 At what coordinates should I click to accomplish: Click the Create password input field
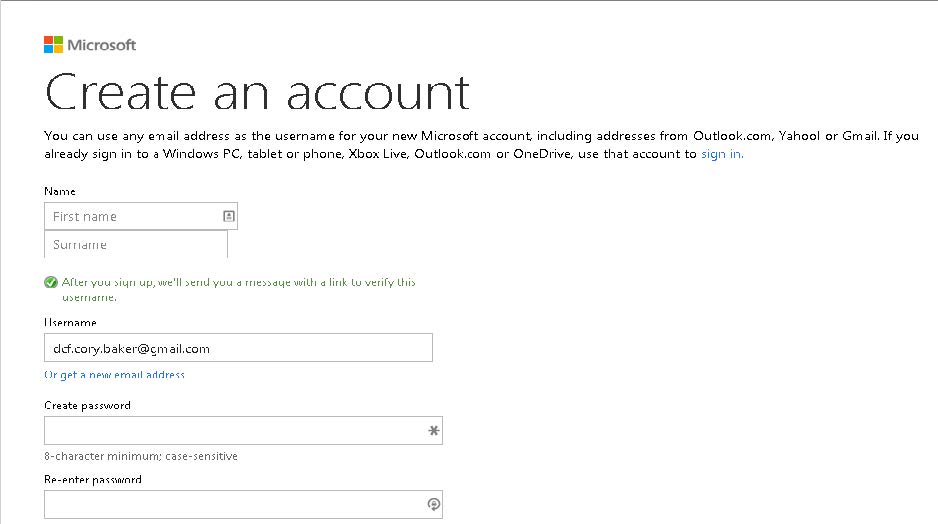[x=243, y=431]
